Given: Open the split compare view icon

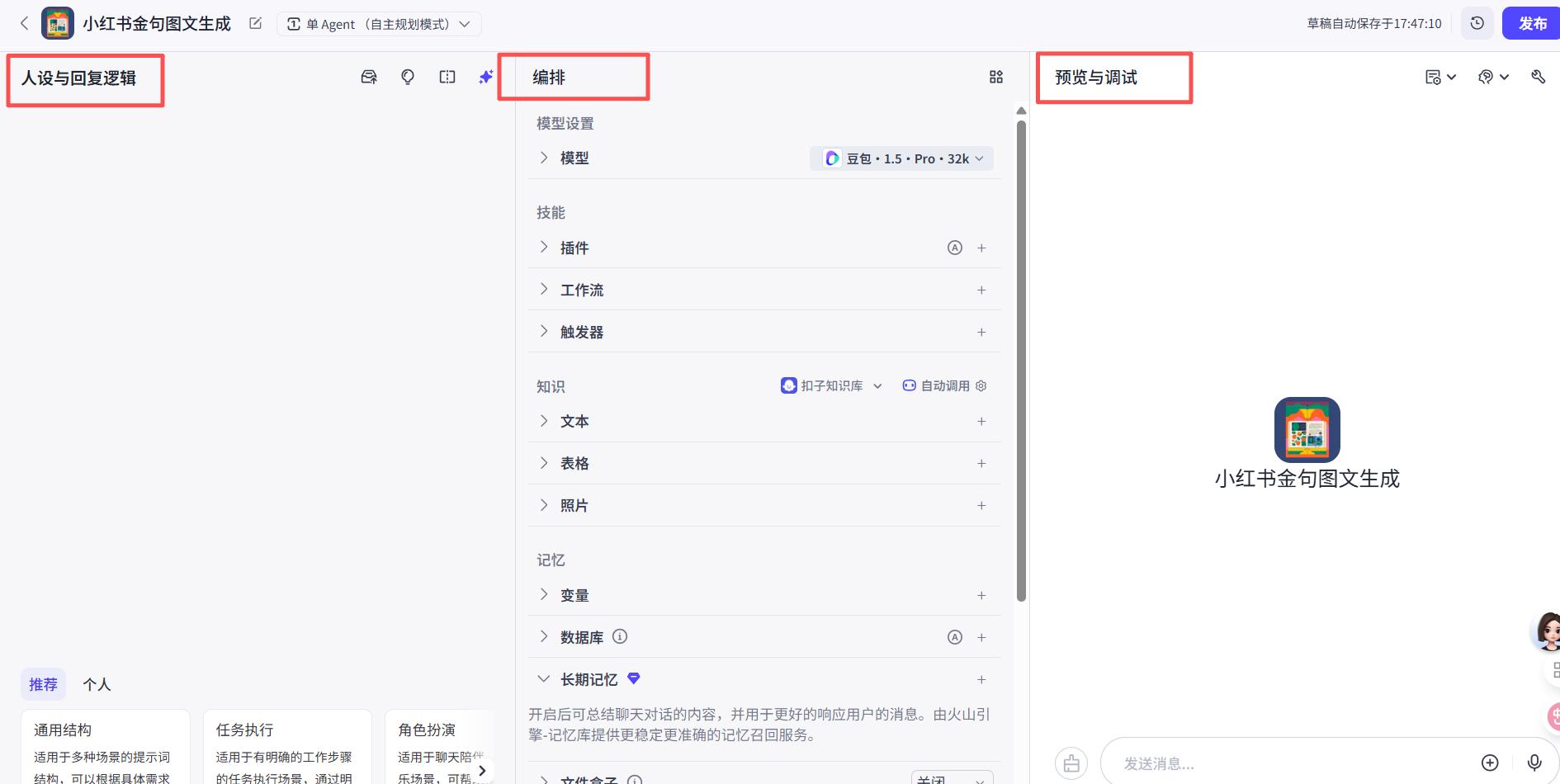Looking at the screenshot, I should tap(447, 76).
